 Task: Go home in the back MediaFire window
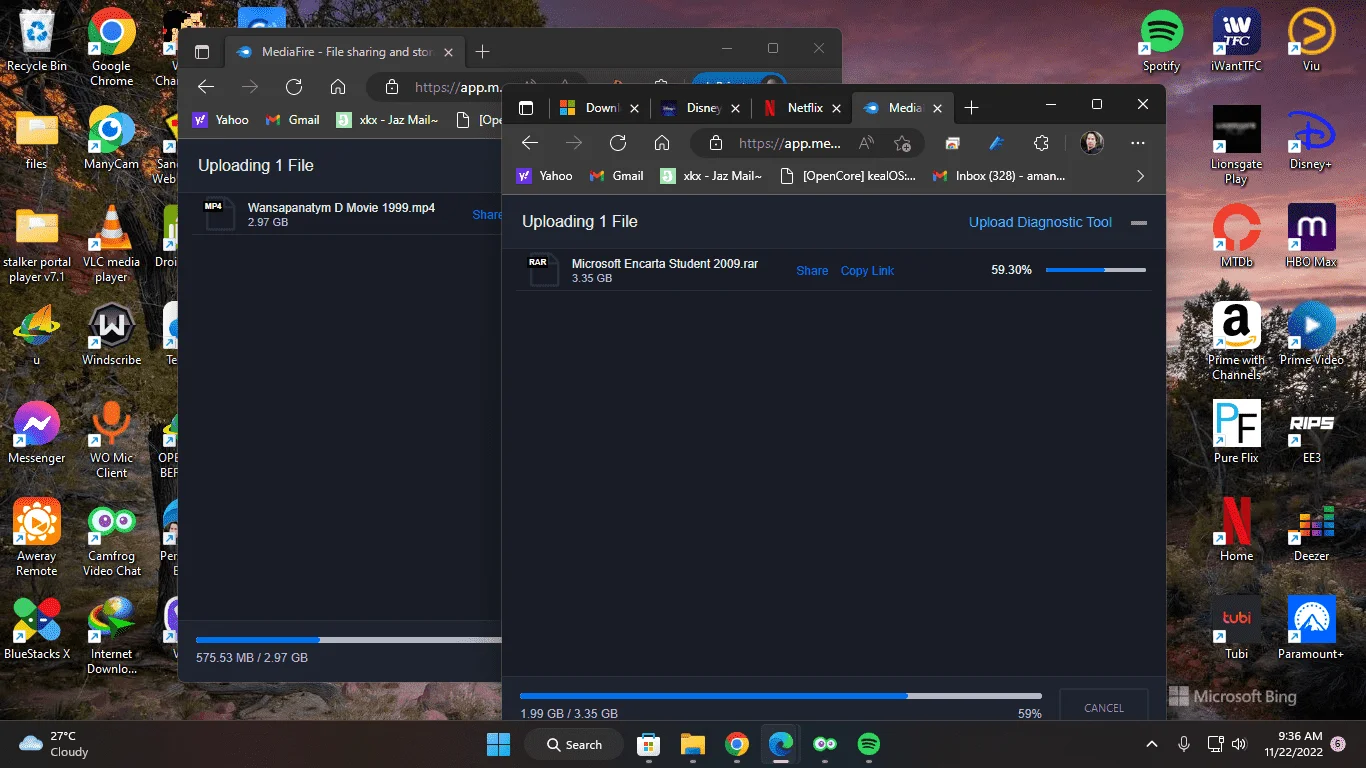point(338,87)
